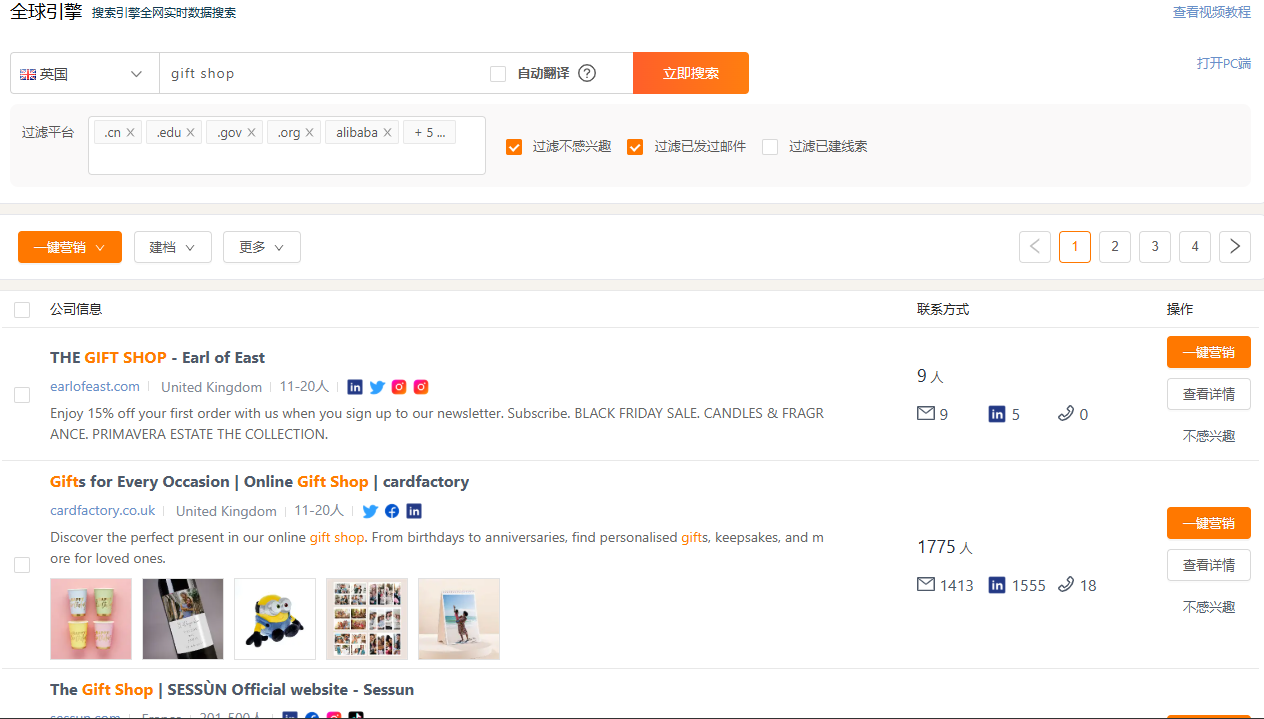Open Facebook icon in cardfactory row

[392, 511]
